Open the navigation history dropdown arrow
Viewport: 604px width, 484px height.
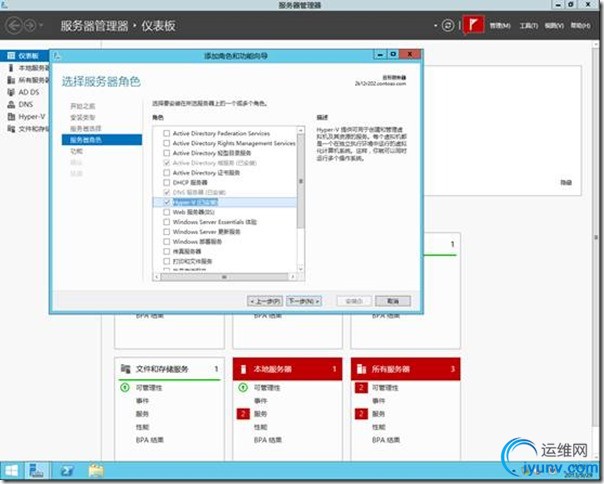point(41,26)
